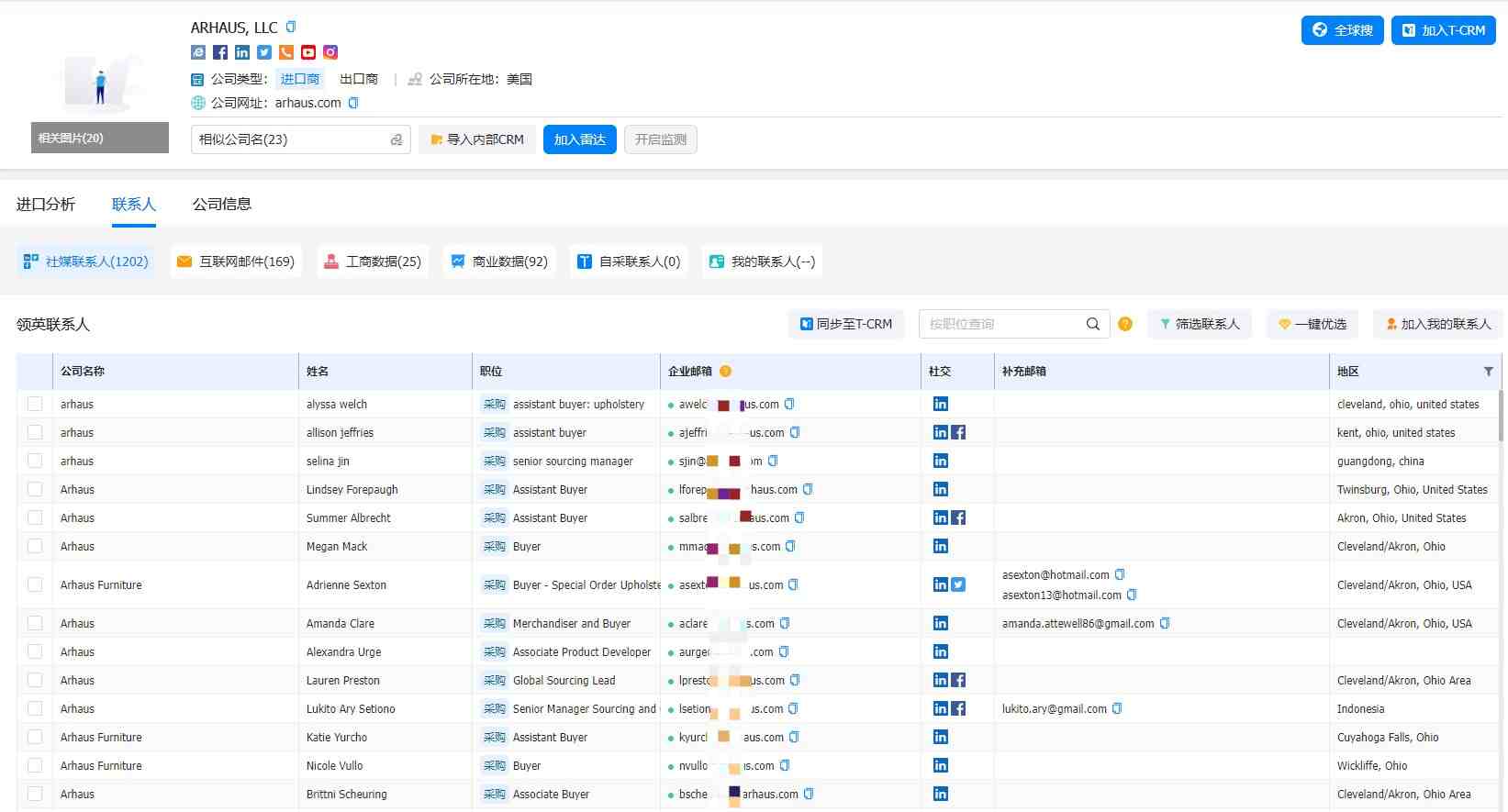
Task: Click the 加入我的联系人 button
Action: coord(1438,324)
